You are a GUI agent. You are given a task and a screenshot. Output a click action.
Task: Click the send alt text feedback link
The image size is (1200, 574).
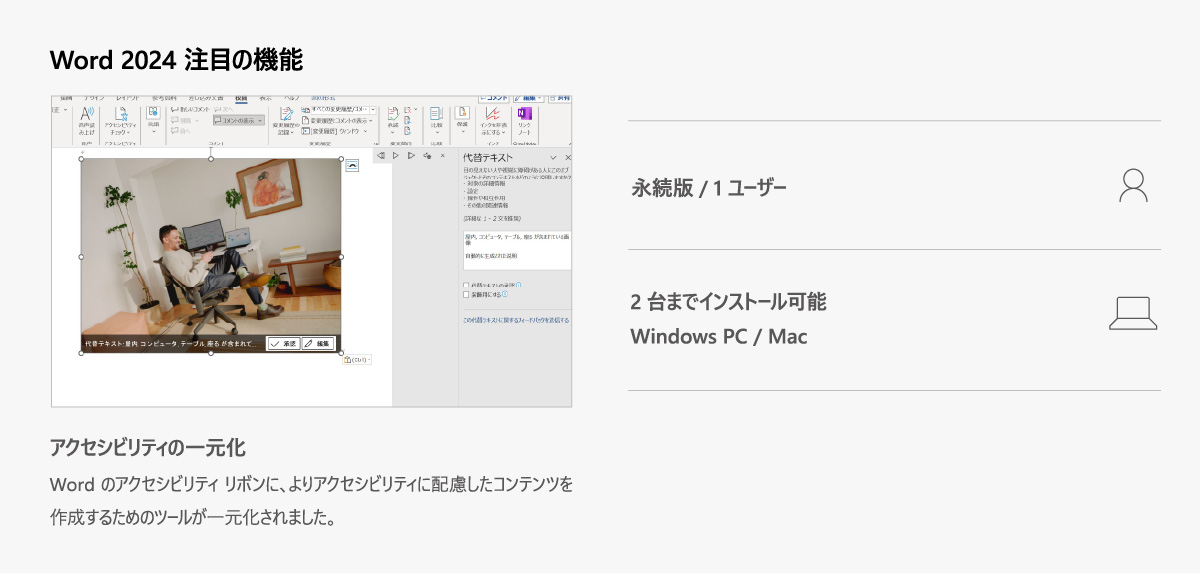point(516,320)
